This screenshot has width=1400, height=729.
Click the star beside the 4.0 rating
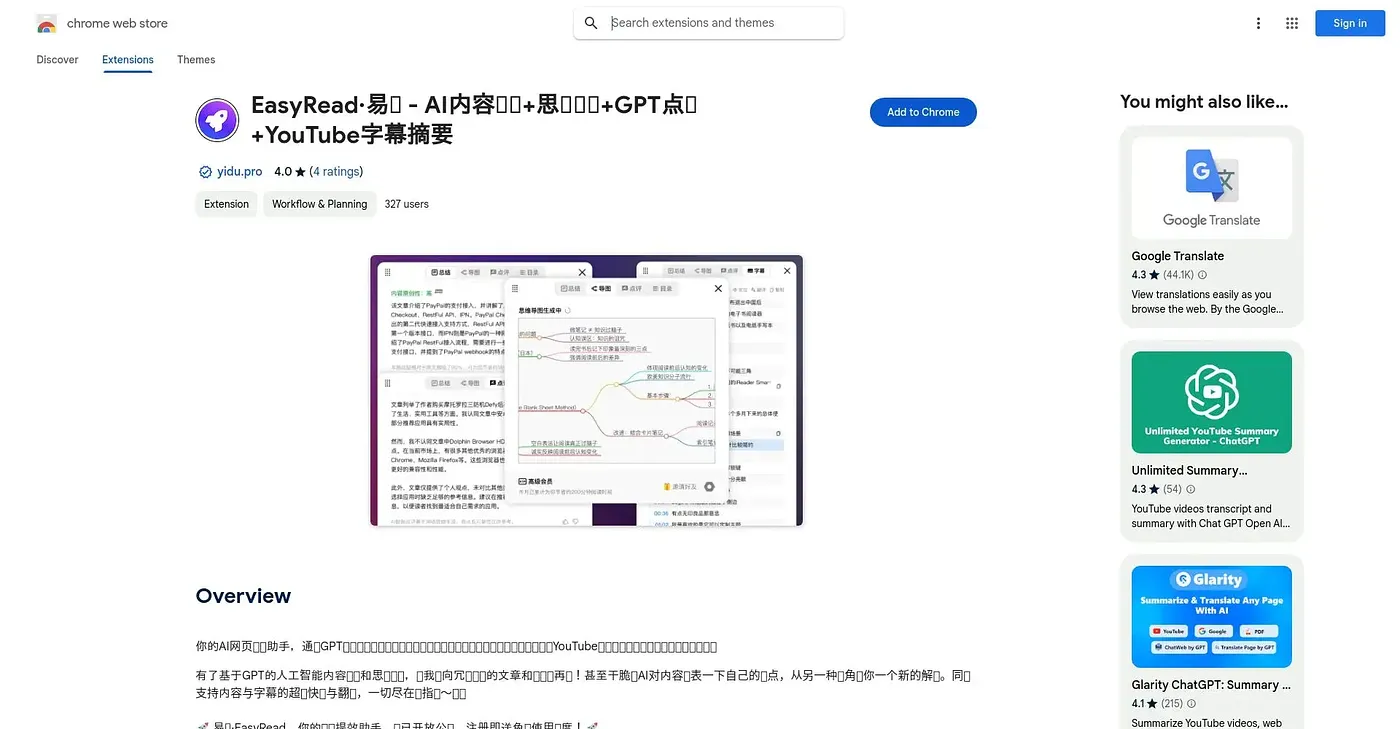click(300, 172)
